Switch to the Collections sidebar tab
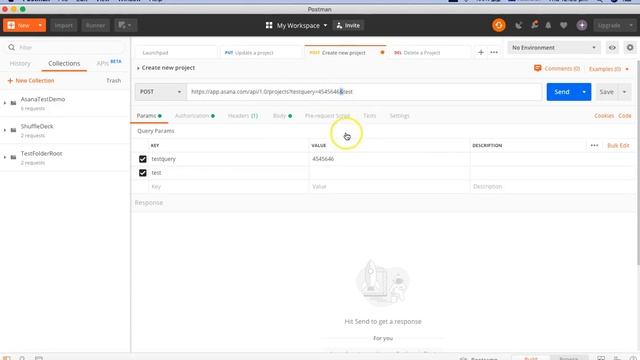The width and height of the screenshot is (640, 360). (x=64, y=64)
